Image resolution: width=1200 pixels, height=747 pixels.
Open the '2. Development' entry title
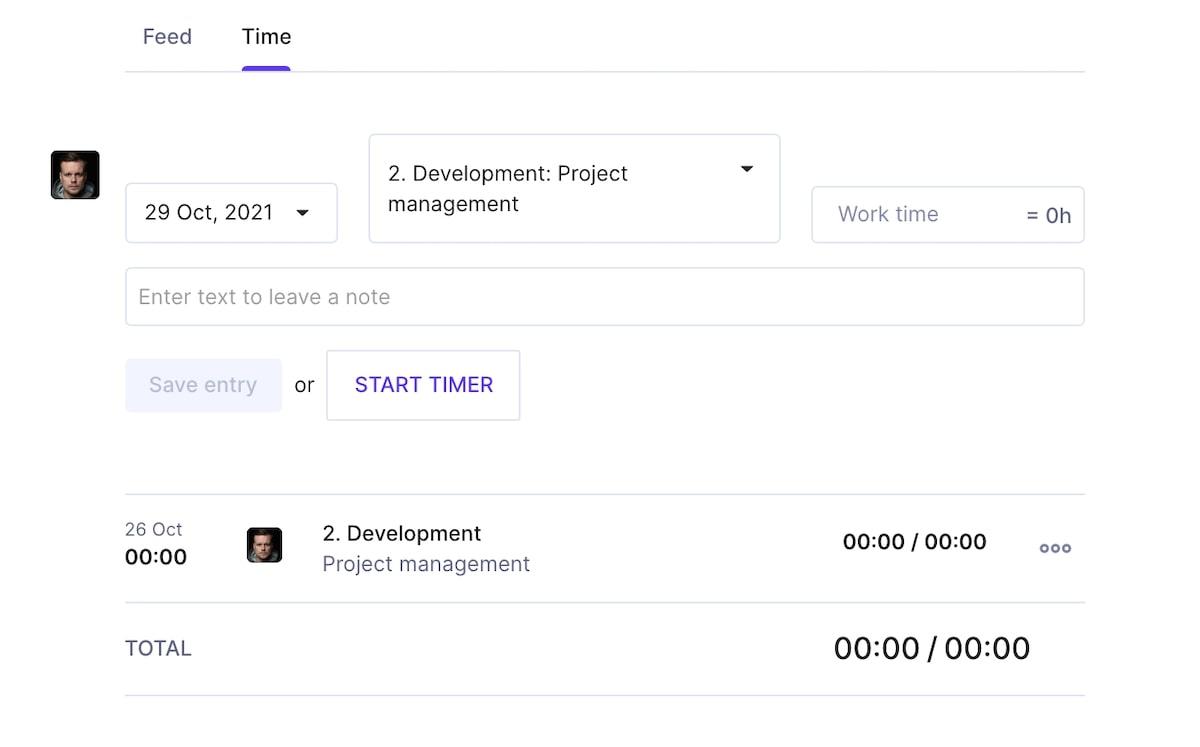point(402,534)
